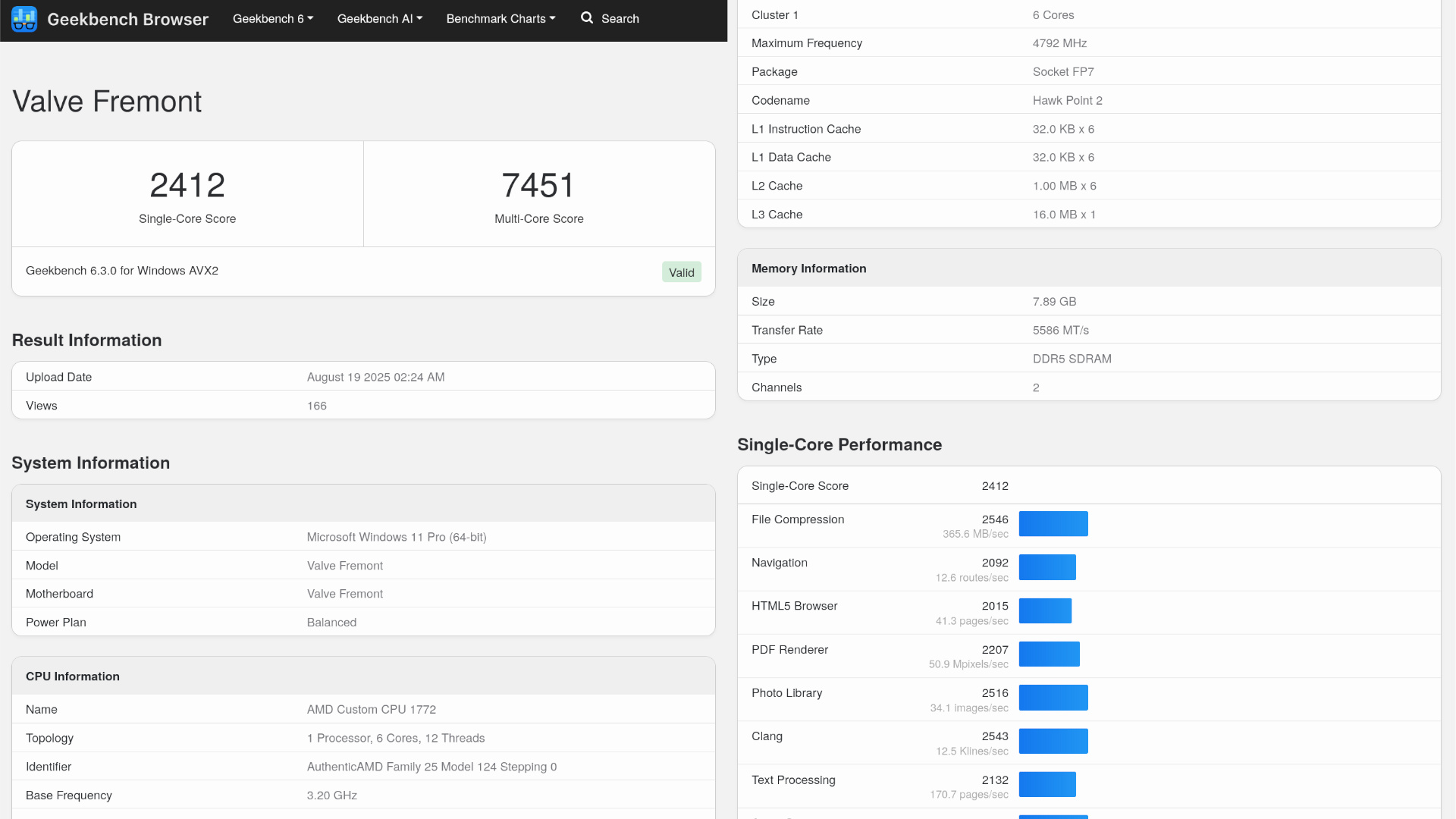The image size is (1456, 819).
Task: Click memory type value DDR5 SDRAM
Action: [1072, 359]
